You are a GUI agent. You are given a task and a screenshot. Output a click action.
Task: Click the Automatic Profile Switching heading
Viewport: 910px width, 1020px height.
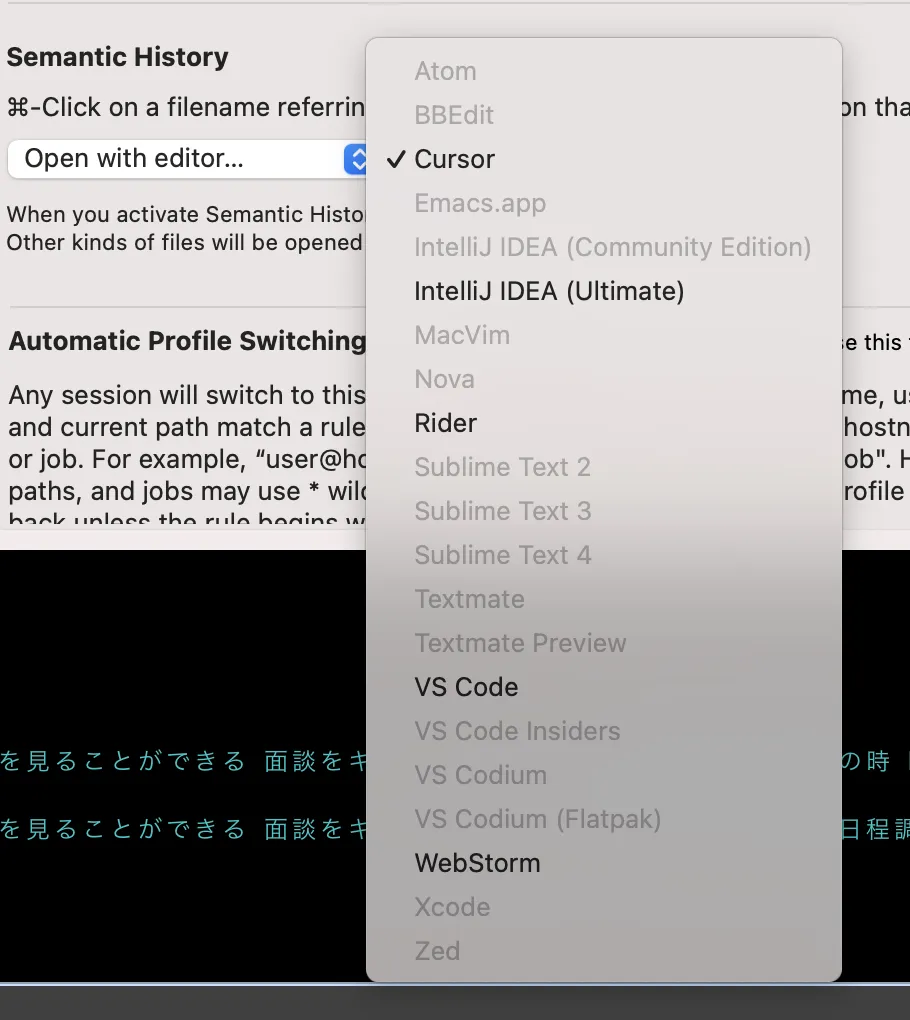click(187, 341)
